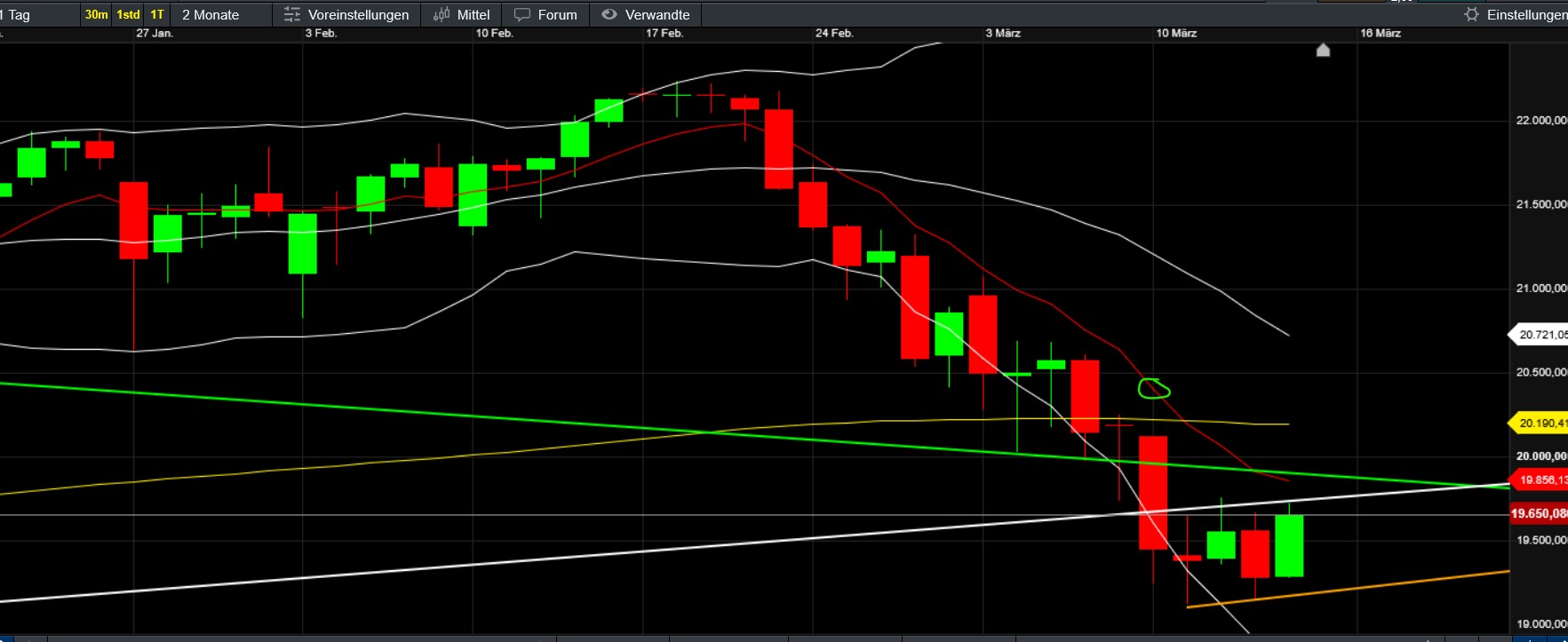
Task: Click the 3 Feb. date label
Action: [x=321, y=33]
